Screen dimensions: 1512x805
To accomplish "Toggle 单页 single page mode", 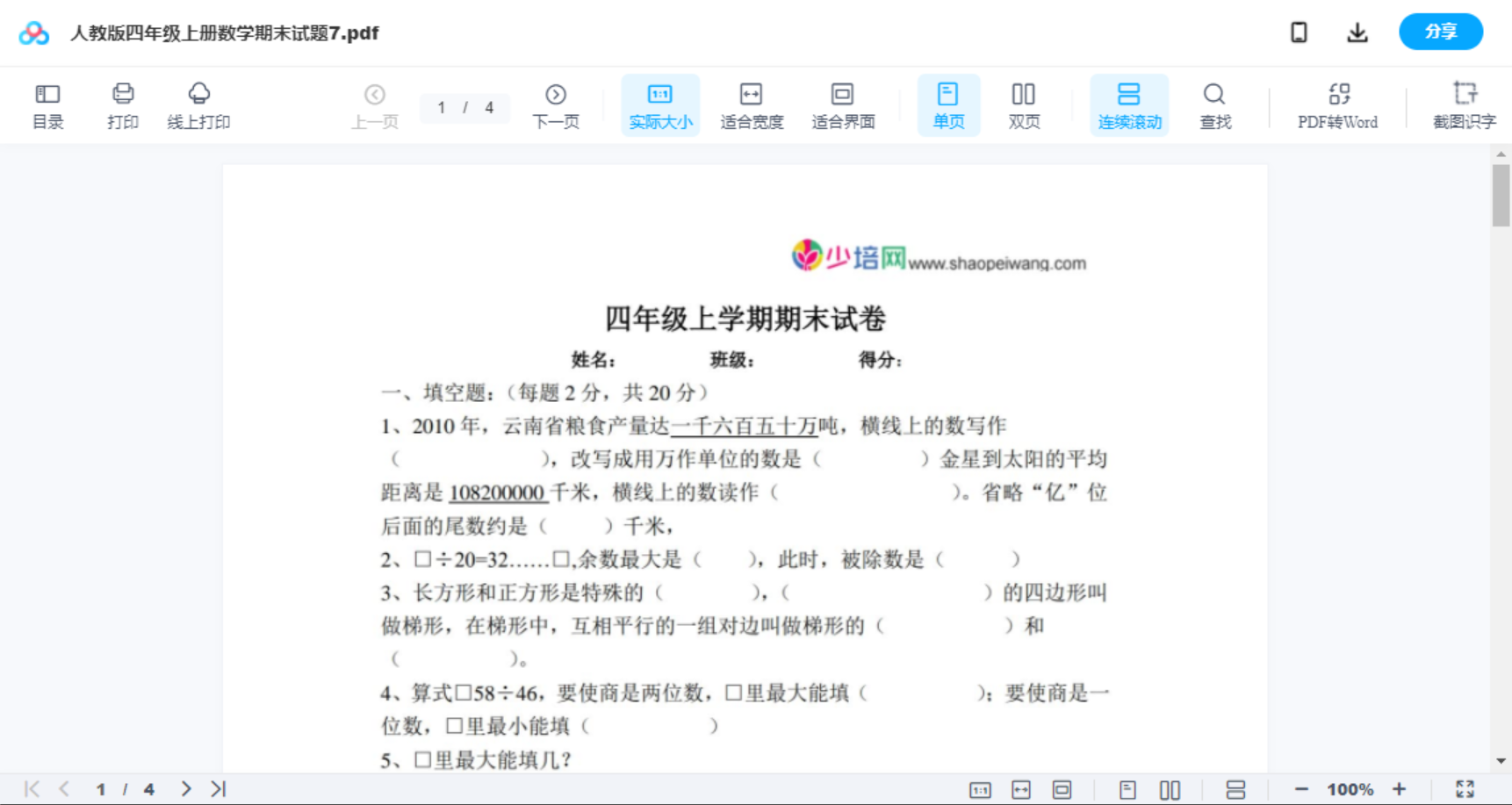I will point(948,104).
